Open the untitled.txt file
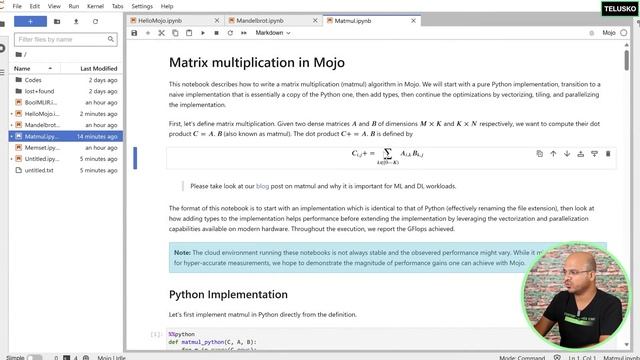Viewport: 640px width, 360px height. click(66, 170)
